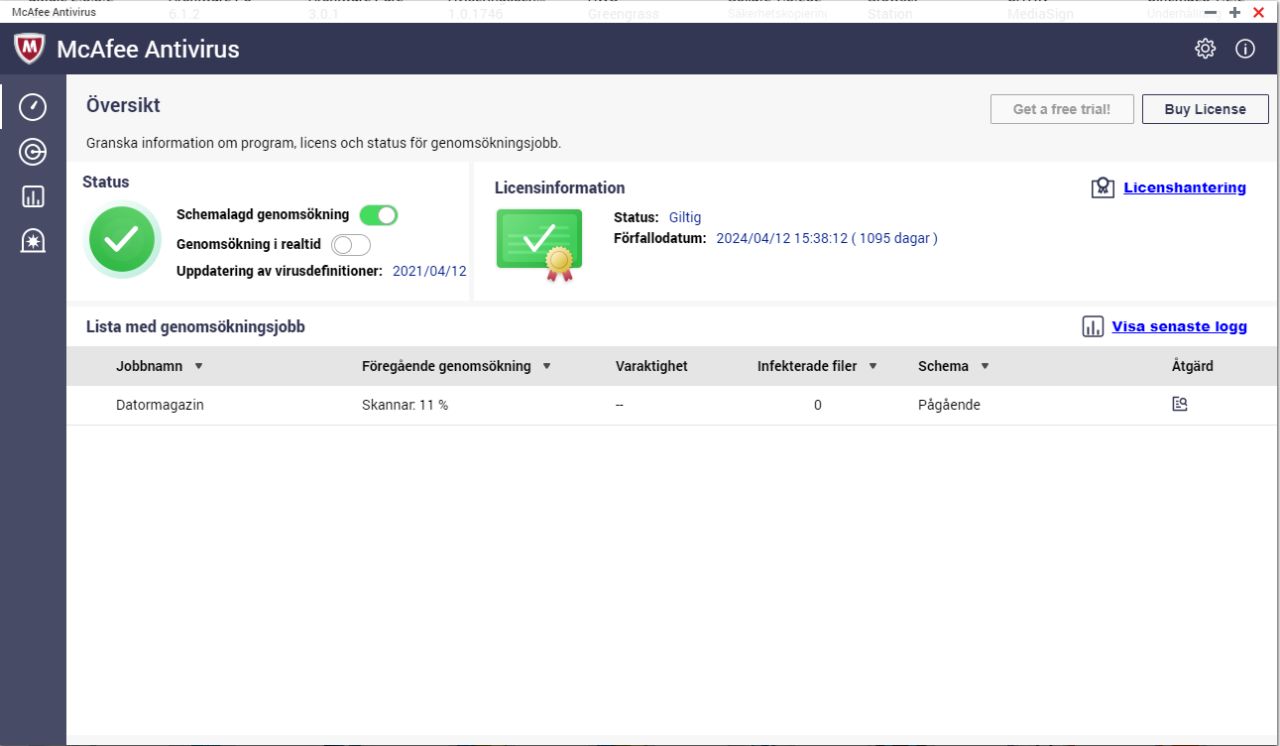The image size is (1280, 746).
Task: Select the Overview dashboard sidebar icon
Action: click(33, 107)
